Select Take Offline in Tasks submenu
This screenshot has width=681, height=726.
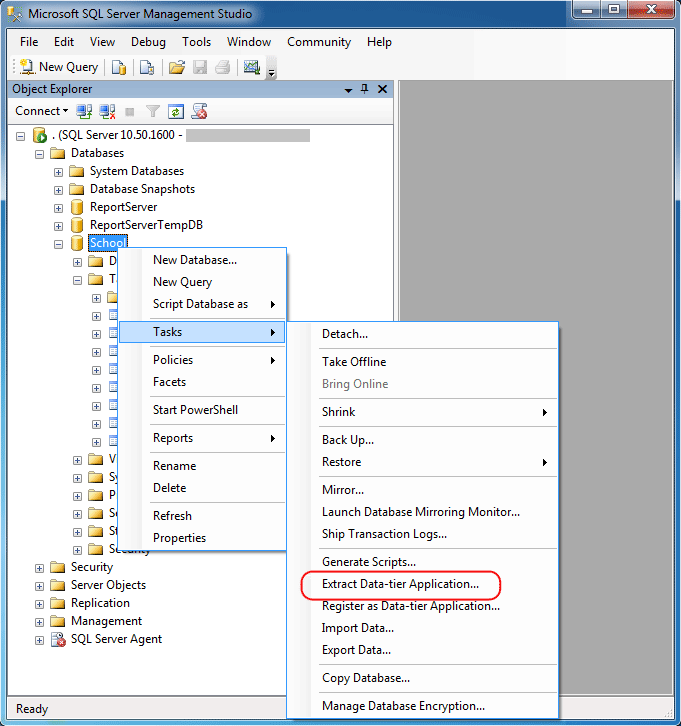[x=423, y=362]
